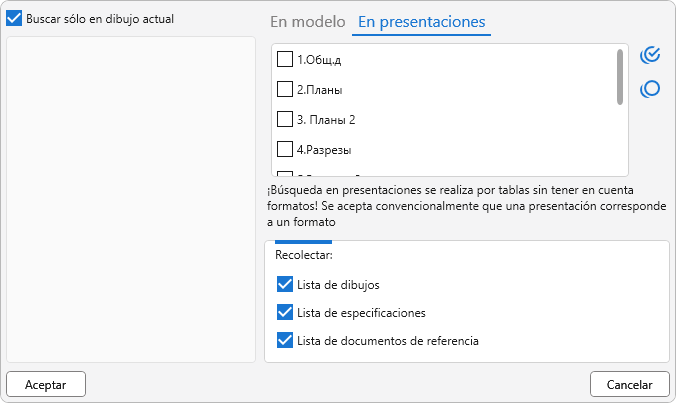
Task: Check the '2.Планы' presentation box
Action: (x=285, y=89)
